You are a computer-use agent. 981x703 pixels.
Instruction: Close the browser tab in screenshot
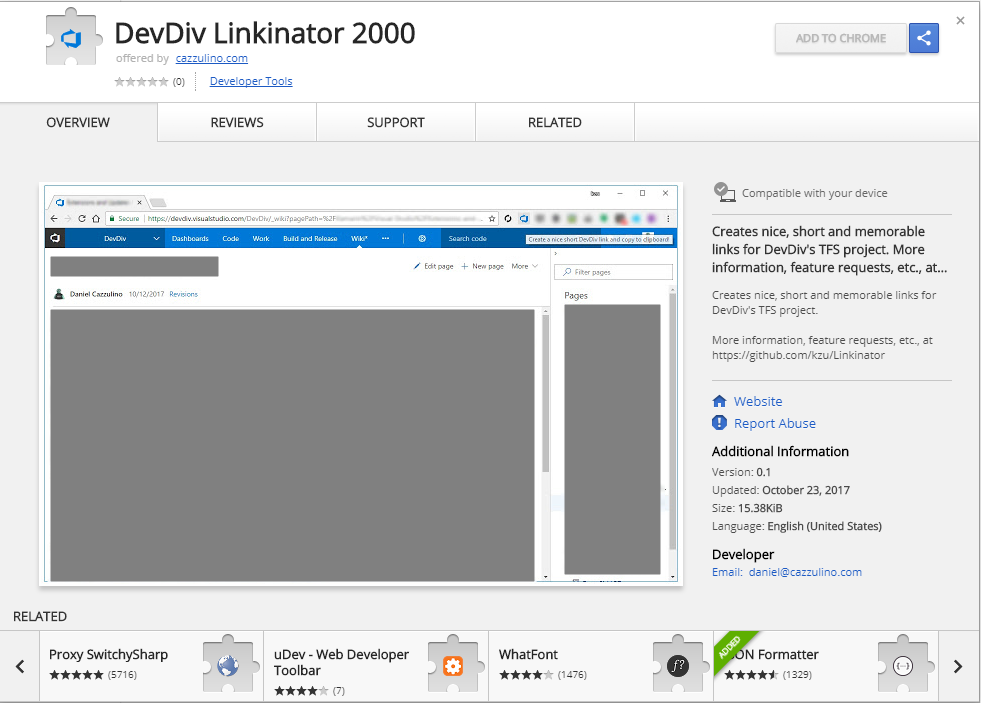pos(140,203)
